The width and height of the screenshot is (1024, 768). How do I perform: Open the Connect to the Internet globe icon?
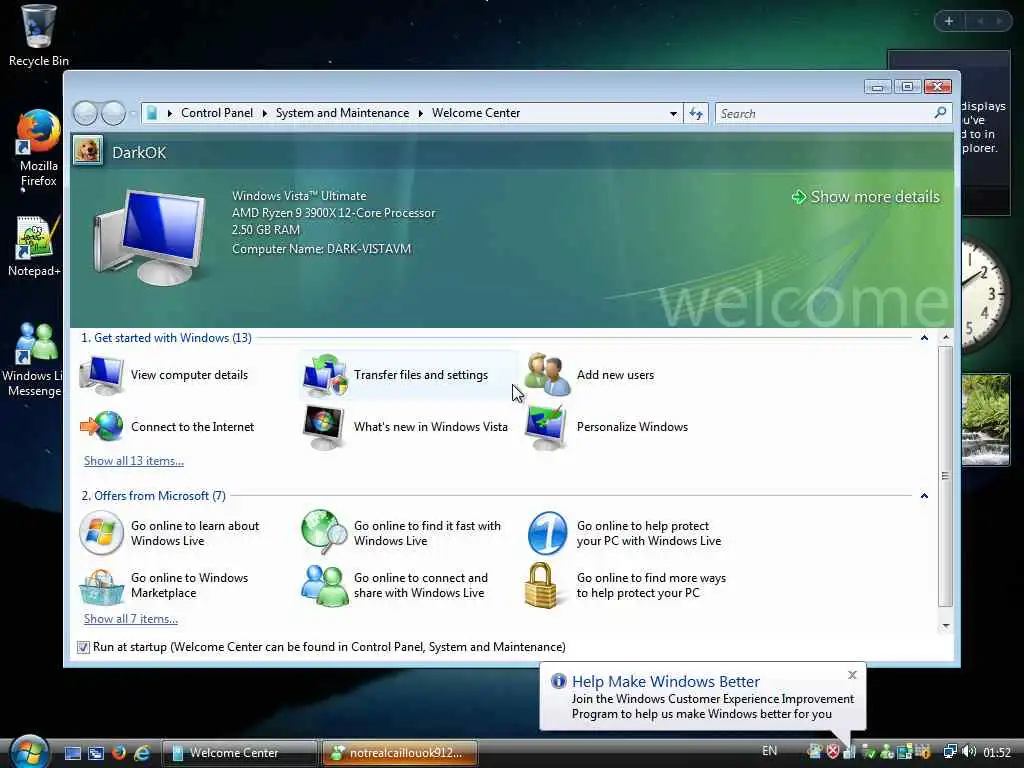[x=101, y=426]
